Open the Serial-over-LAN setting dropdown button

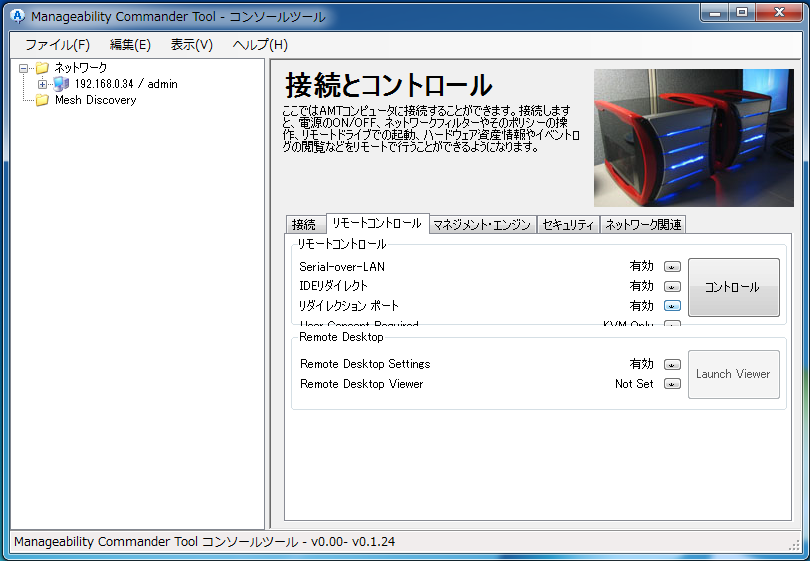(672, 267)
